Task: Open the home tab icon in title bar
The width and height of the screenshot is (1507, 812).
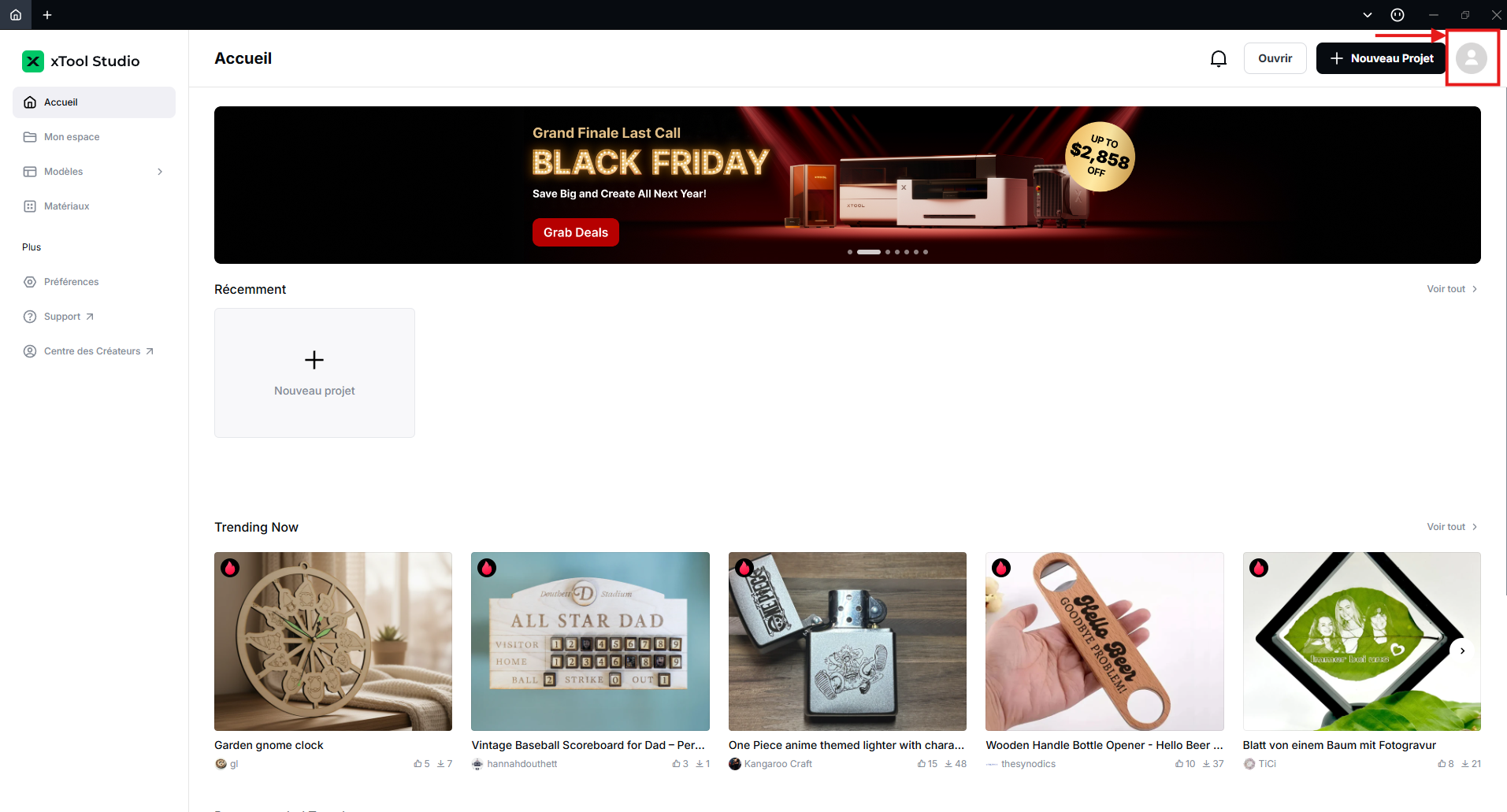Action: click(16, 15)
